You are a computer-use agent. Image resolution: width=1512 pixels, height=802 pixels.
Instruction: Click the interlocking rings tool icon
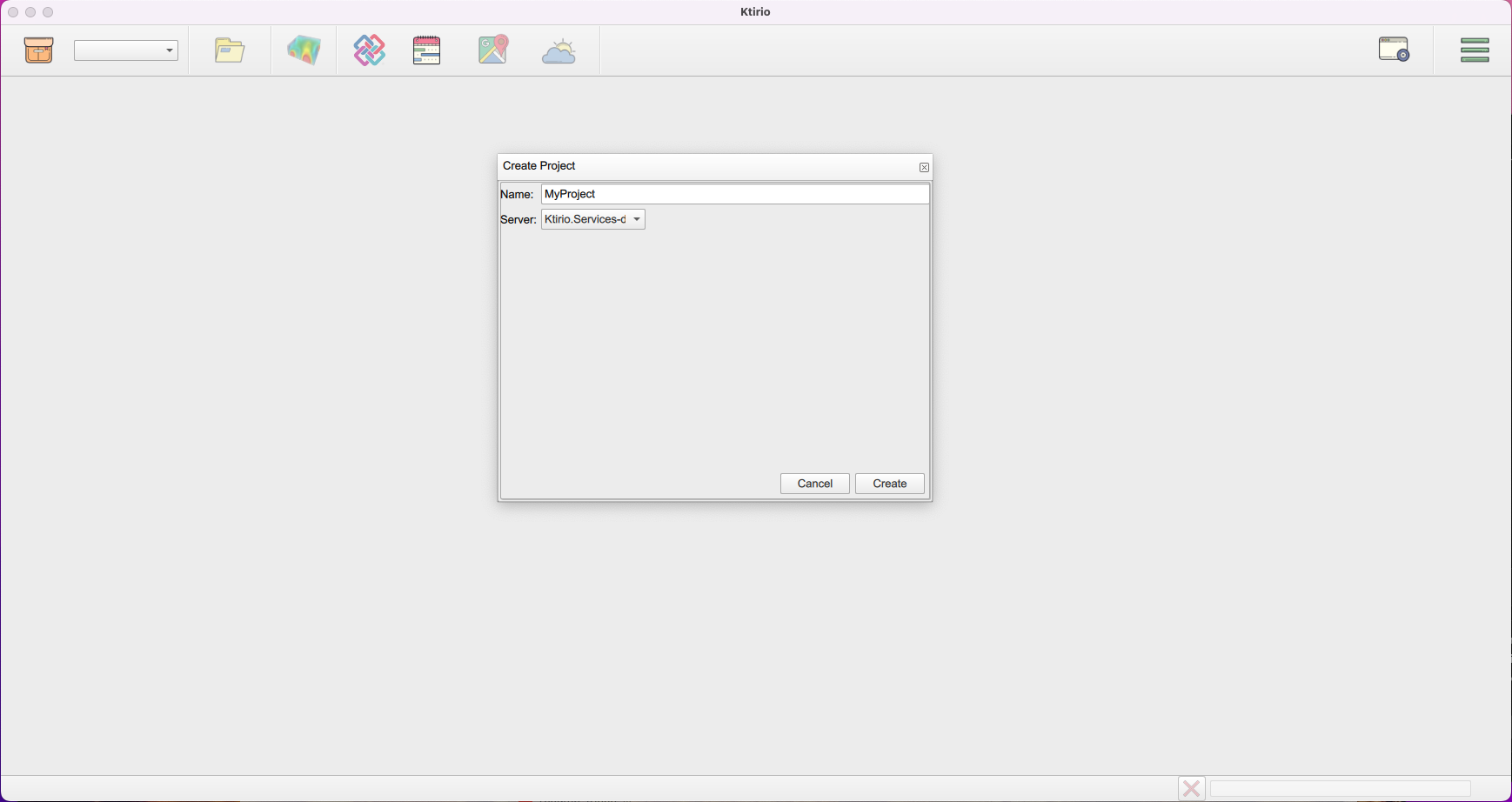(x=368, y=50)
